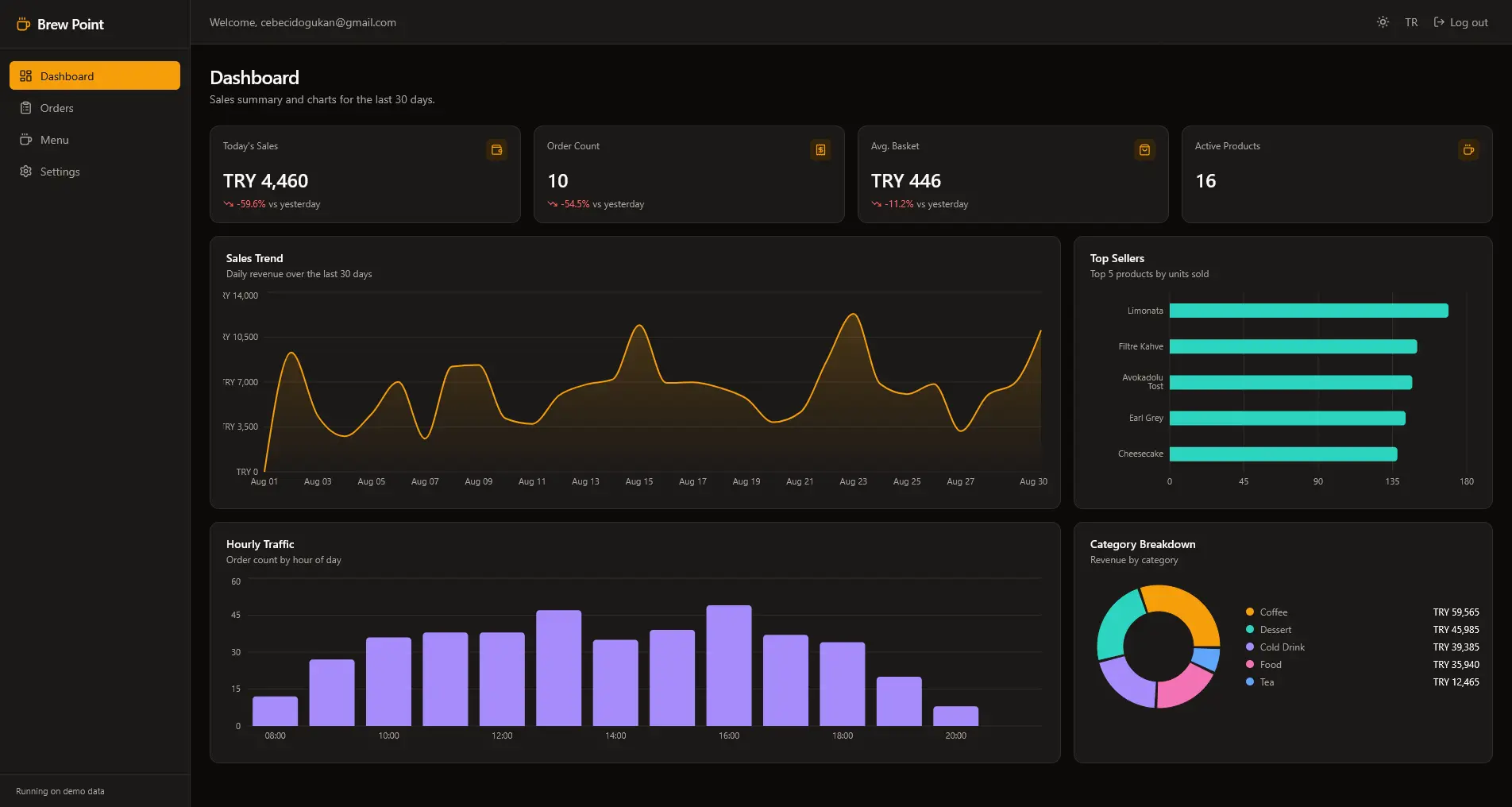The height and width of the screenshot is (807, 1512).
Task: Click the receipt icon on Order Count card
Action: pyautogui.click(x=821, y=149)
